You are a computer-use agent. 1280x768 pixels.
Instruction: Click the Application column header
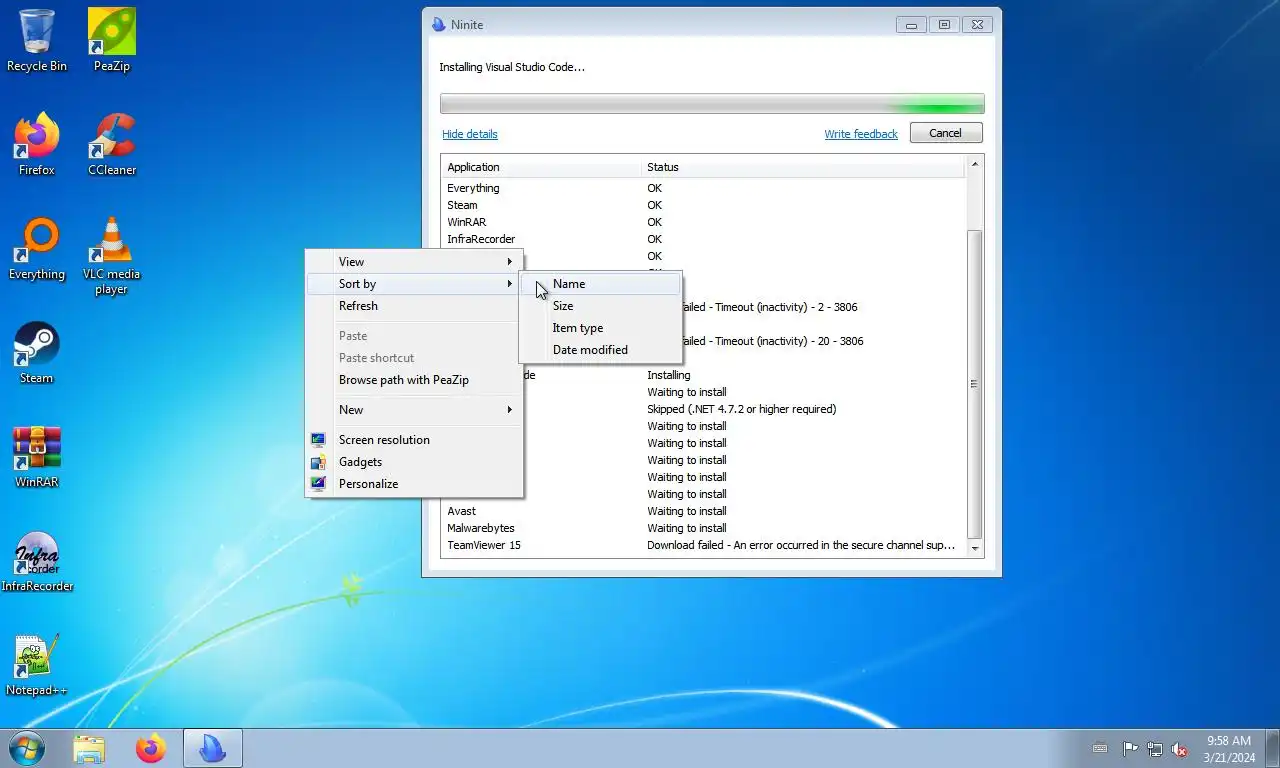(541, 167)
